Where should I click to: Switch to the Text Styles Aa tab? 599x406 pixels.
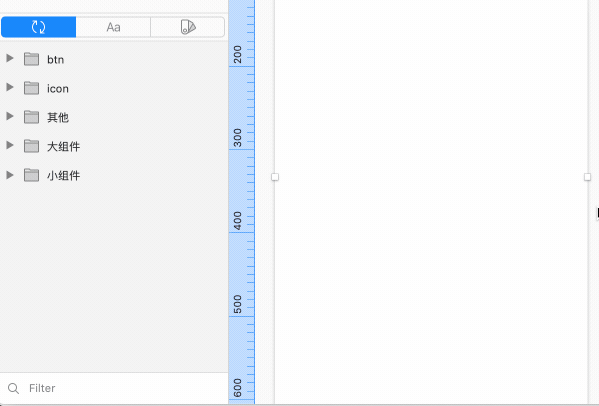[113, 27]
